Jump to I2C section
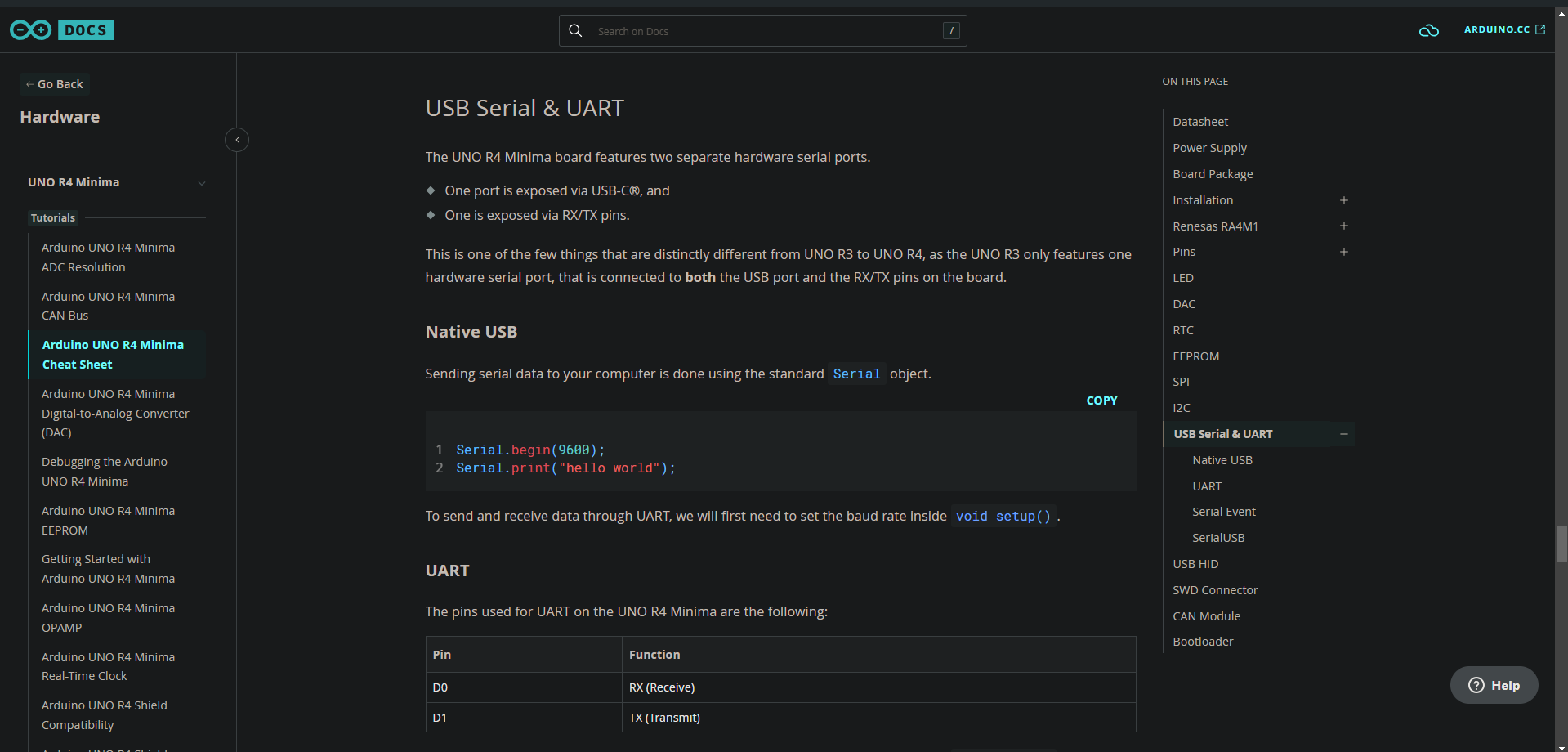This screenshot has width=1568, height=752. coord(1182,408)
